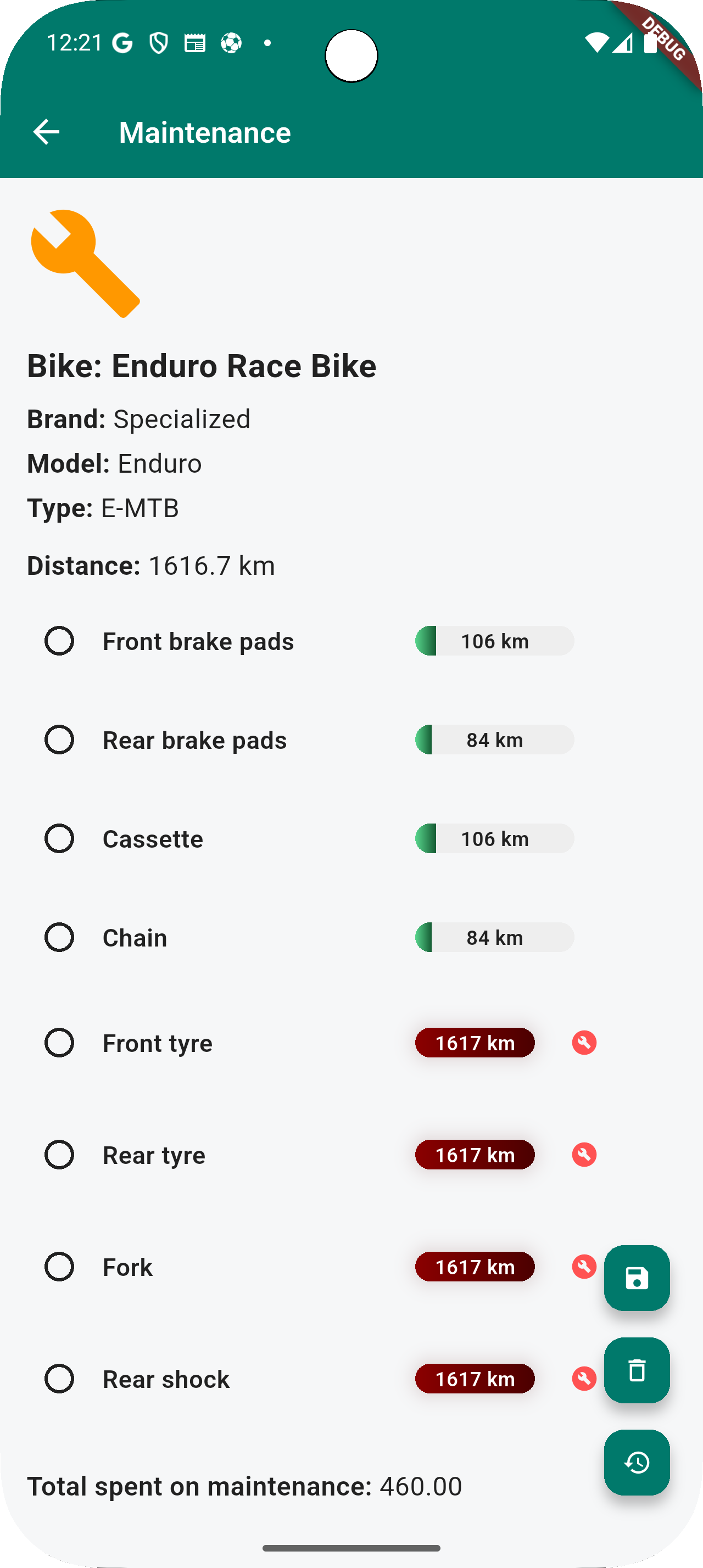Image resolution: width=703 pixels, height=1568 pixels.
Task: Select the Cassette radio button
Action: tap(59, 838)
